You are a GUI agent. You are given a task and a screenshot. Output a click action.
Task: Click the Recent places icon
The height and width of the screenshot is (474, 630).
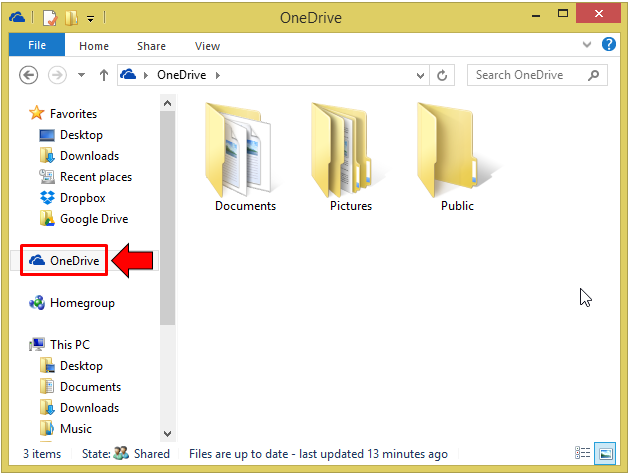pyautogui.click(x=47, y=176)
